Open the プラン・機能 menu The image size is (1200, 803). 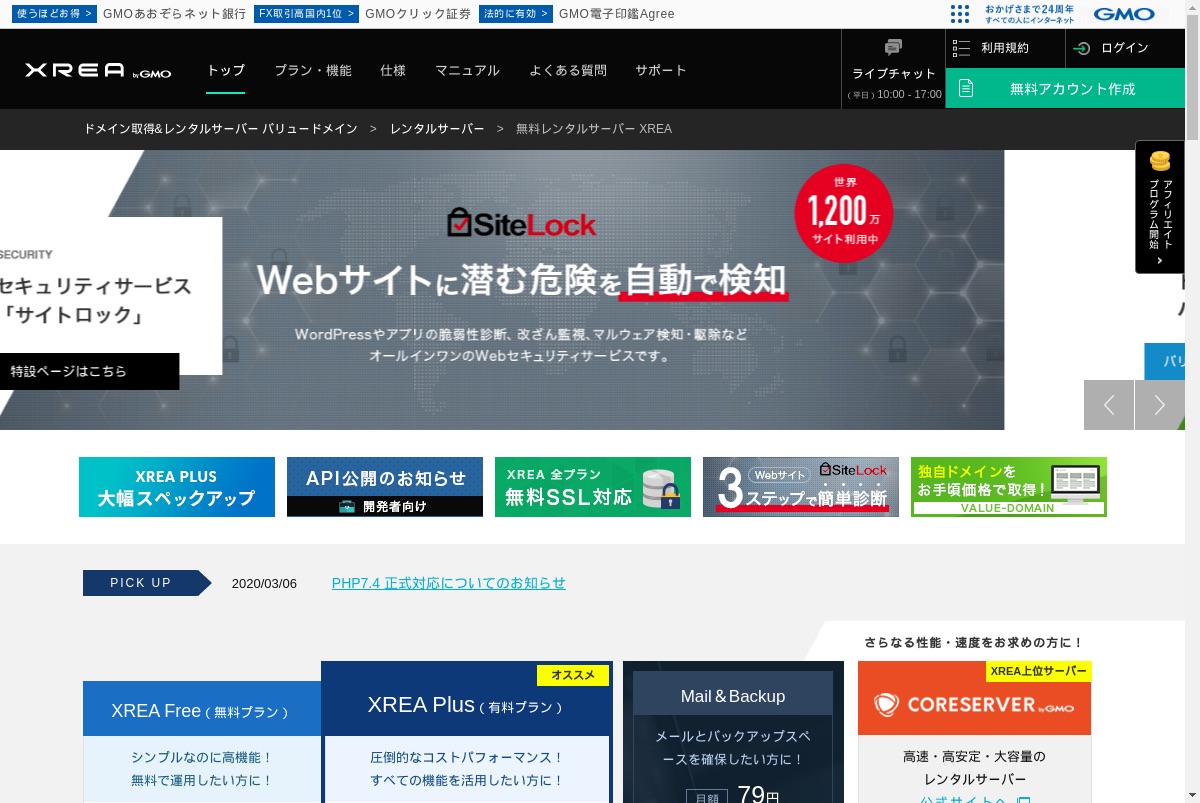pos(313,70)
